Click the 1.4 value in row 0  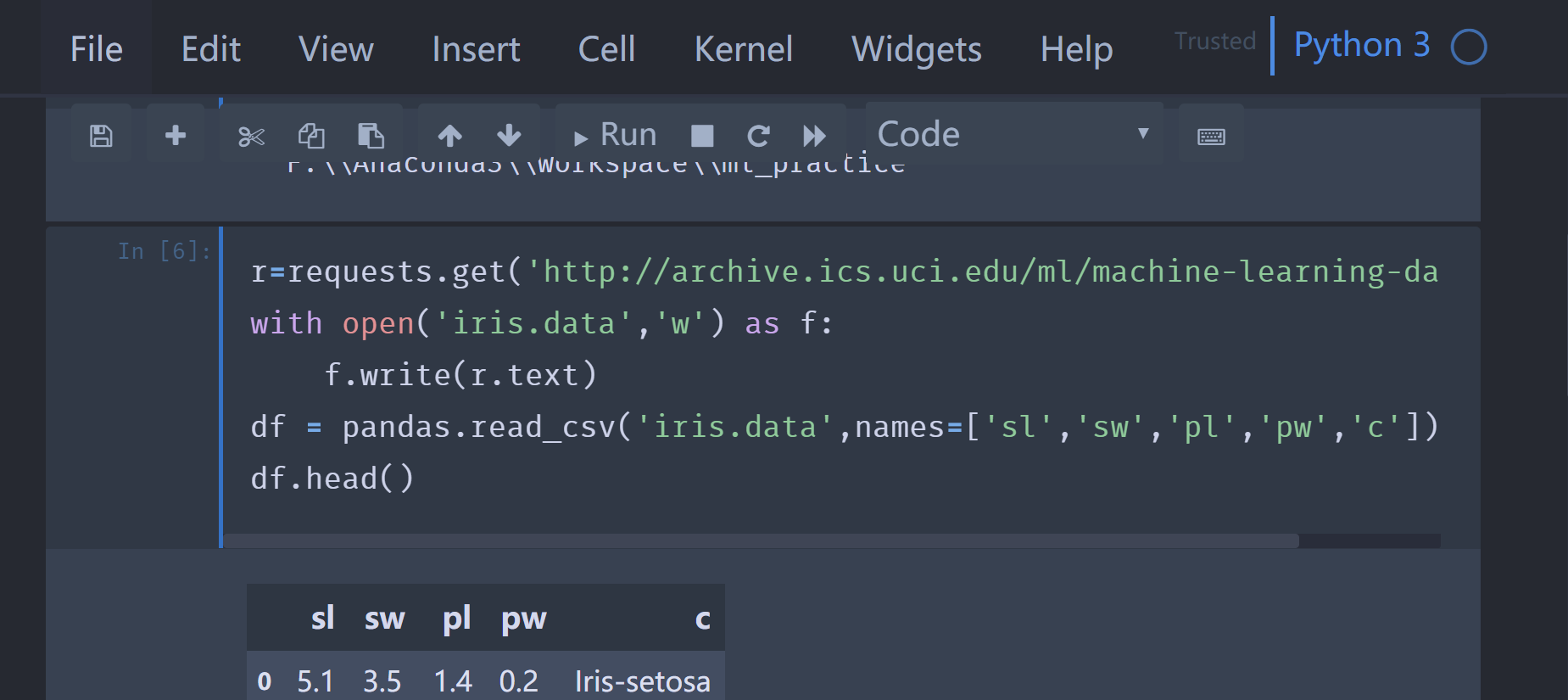[453, 681]
